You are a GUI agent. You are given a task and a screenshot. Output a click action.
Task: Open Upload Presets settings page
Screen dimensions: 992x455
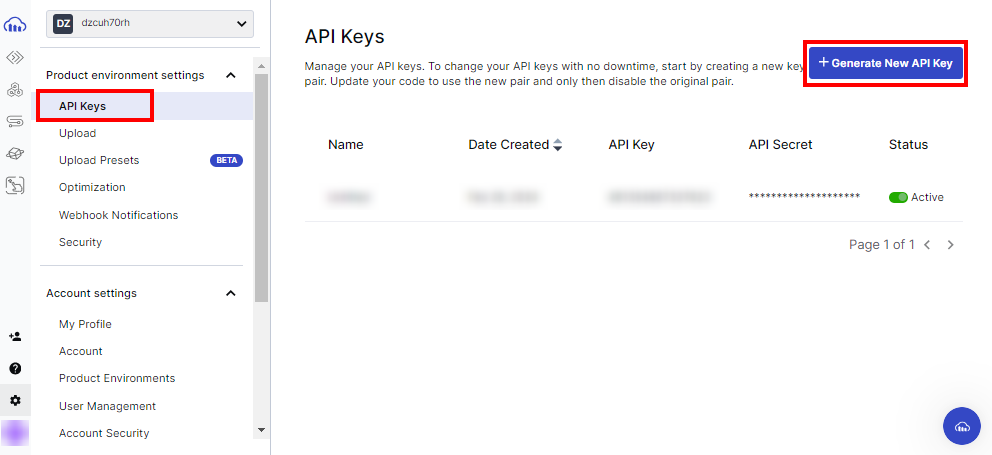tap(99, 160)
